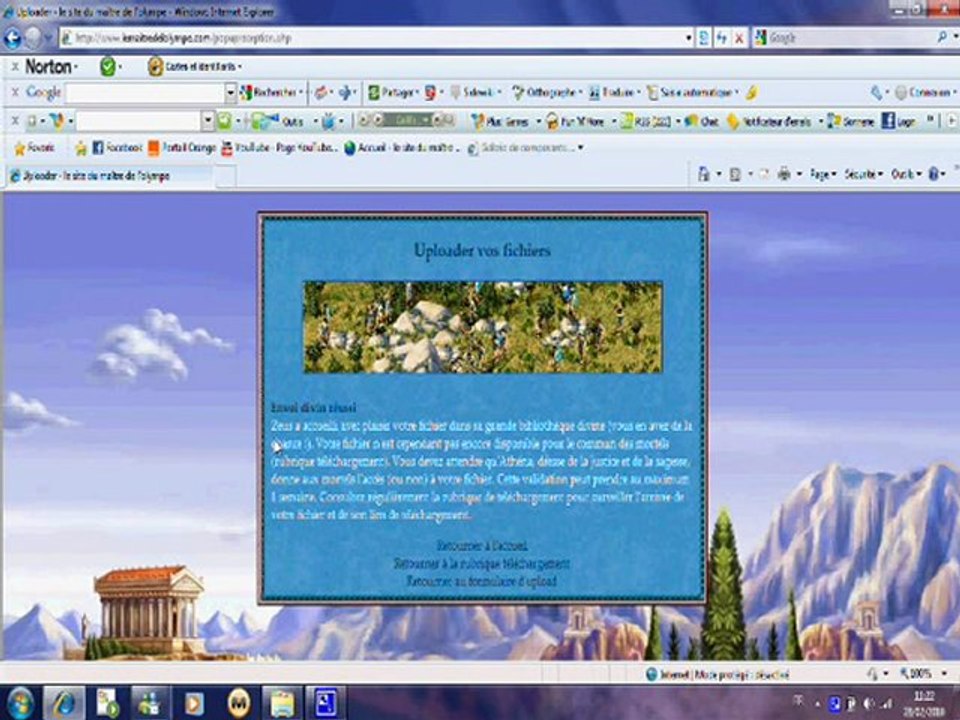Click the Google toolbar wrench settings icon
The width and height of the screenshot is (960, 720).
coord(877,92)
